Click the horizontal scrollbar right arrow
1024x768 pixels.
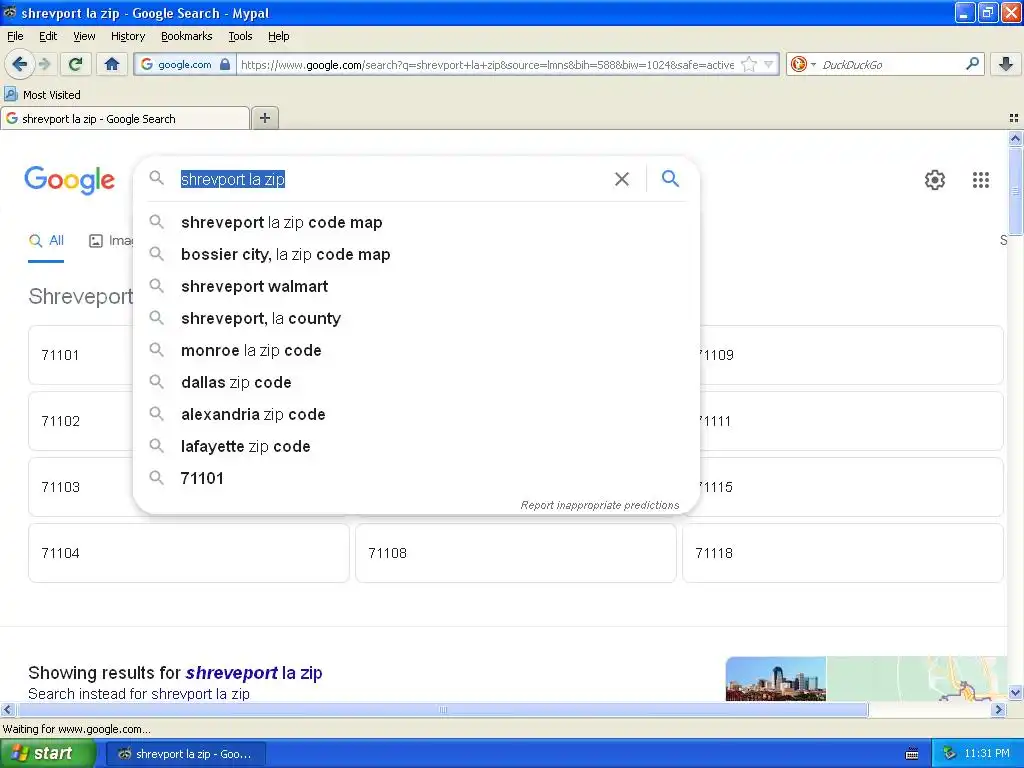click(998, 709)
